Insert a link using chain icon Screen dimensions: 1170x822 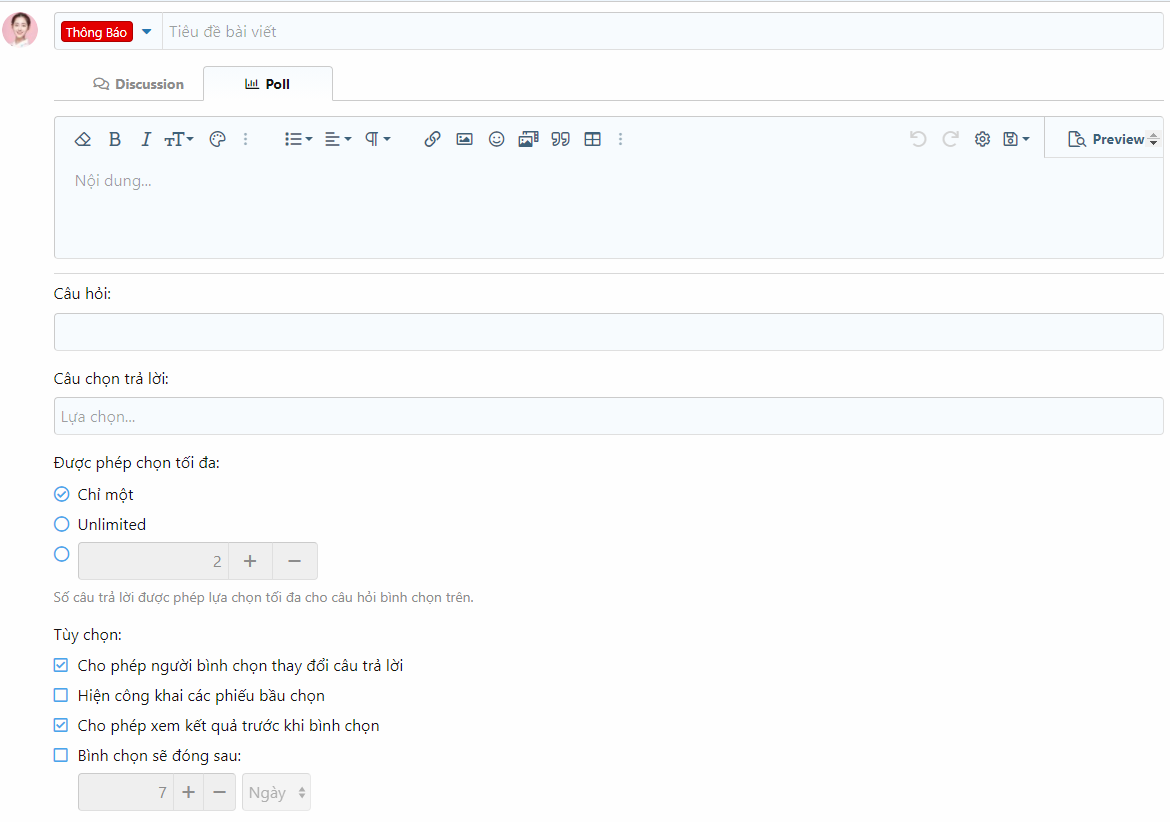coord(432,139)
